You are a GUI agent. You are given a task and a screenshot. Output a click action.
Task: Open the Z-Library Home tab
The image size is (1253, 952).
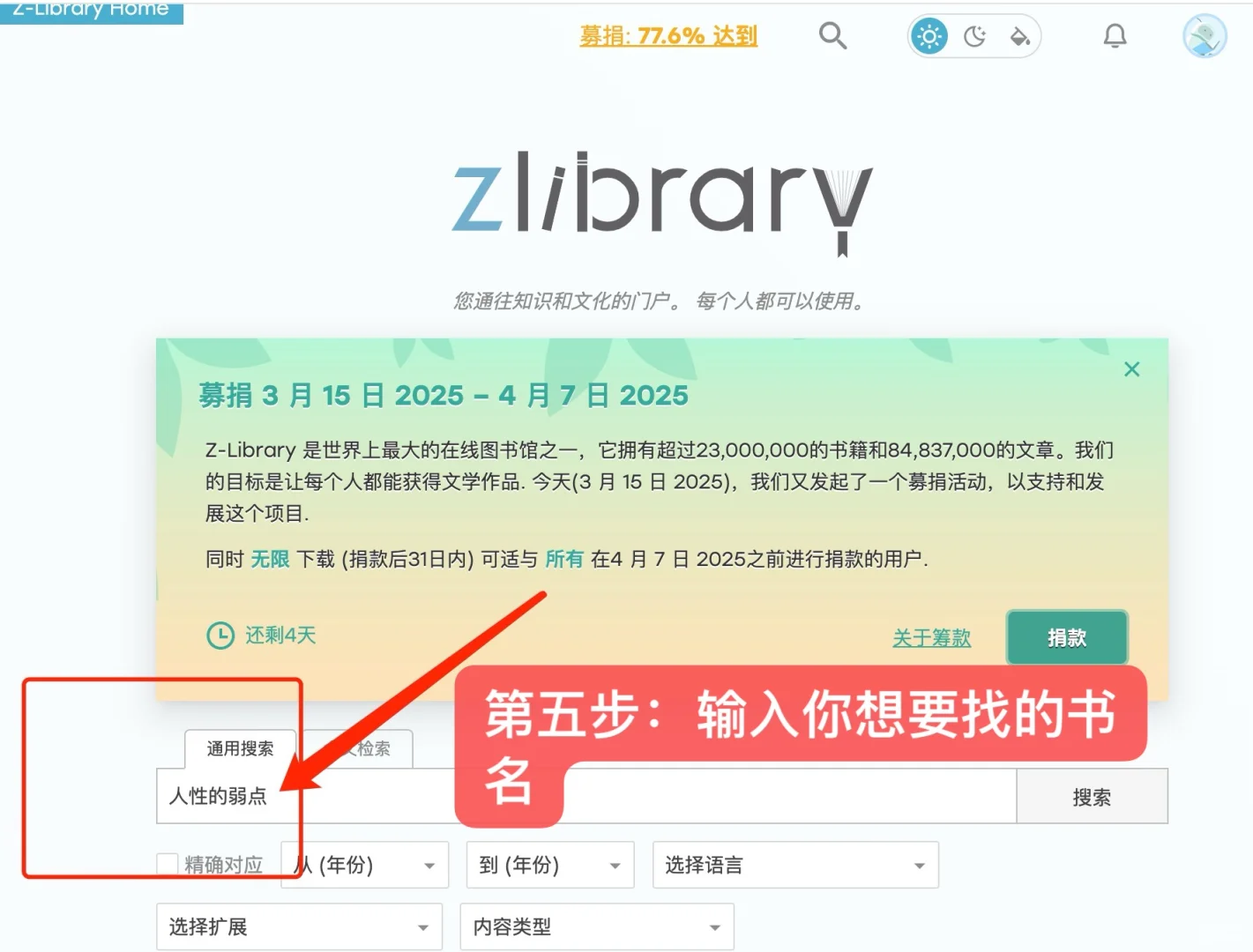(x=92, y=11)
